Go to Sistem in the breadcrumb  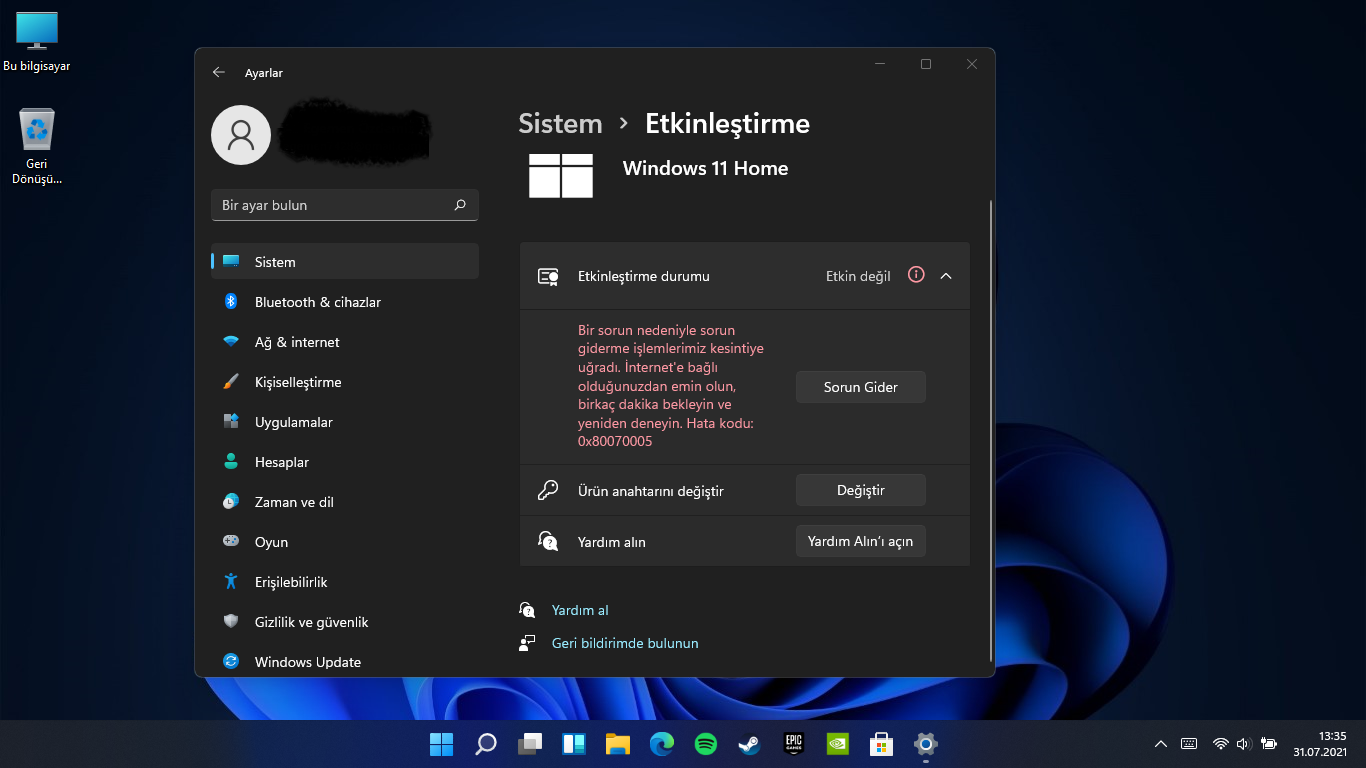coord(560,124)
